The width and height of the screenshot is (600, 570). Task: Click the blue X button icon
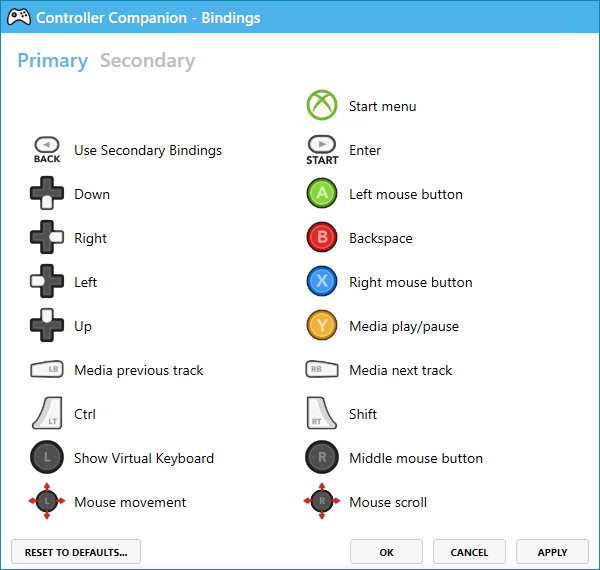pyautogui.click(x=322, y=282)
